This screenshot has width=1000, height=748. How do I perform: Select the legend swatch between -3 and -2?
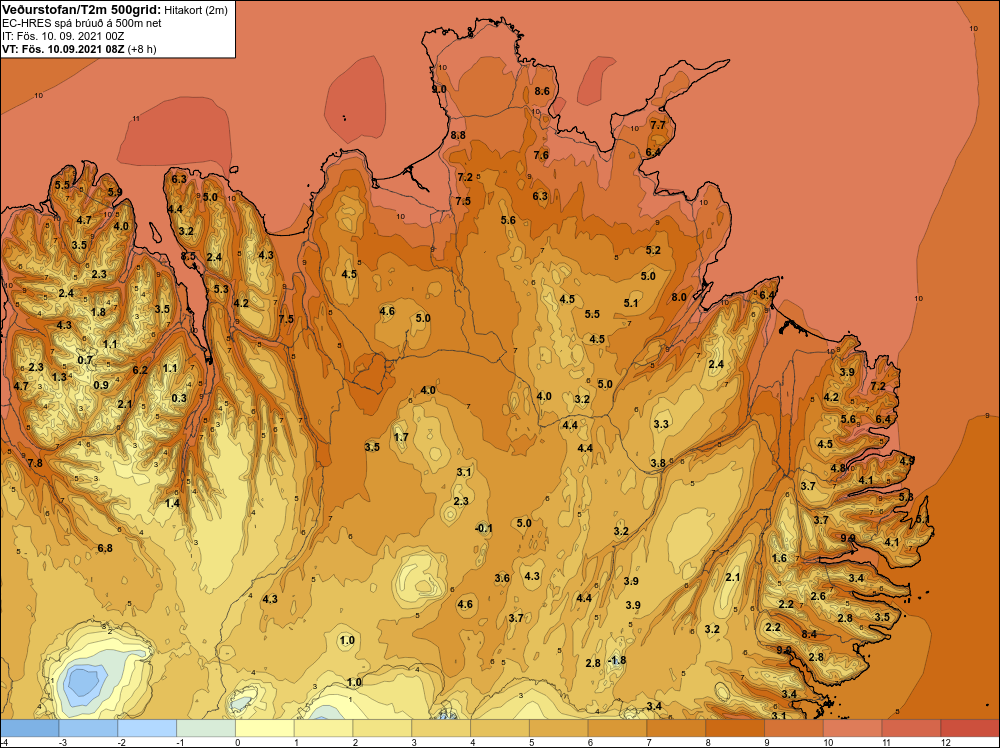[88, 728]
